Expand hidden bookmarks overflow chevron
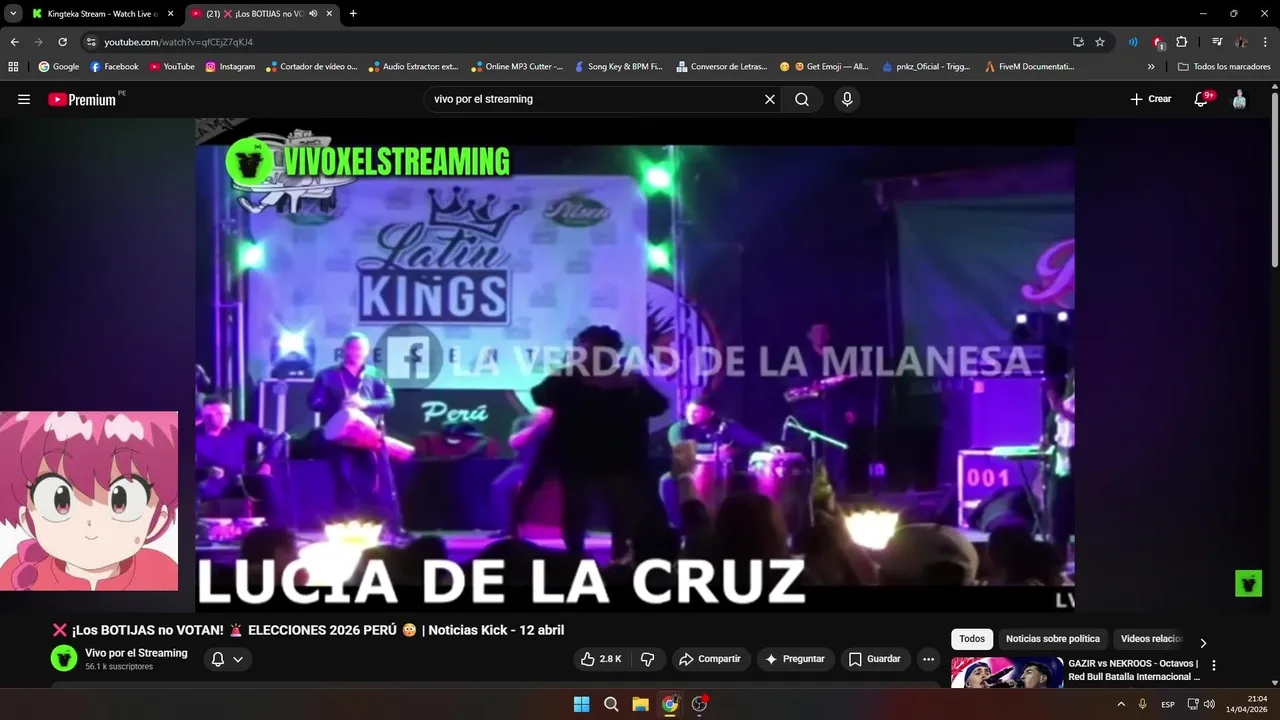Screen dimensions: 1280x720 [1151, 67]
